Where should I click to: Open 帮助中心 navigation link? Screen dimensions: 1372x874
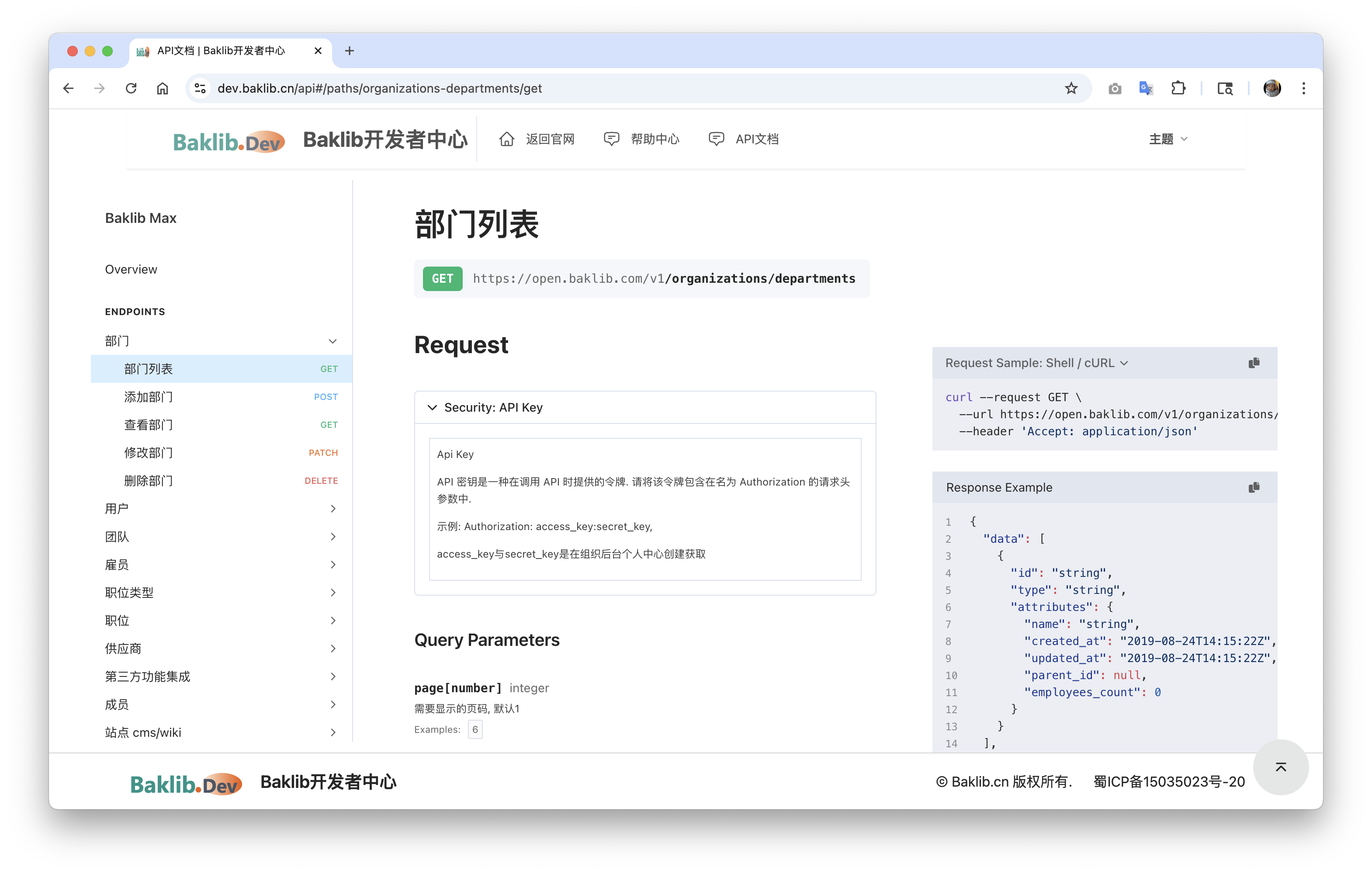[x=641, y=139]
